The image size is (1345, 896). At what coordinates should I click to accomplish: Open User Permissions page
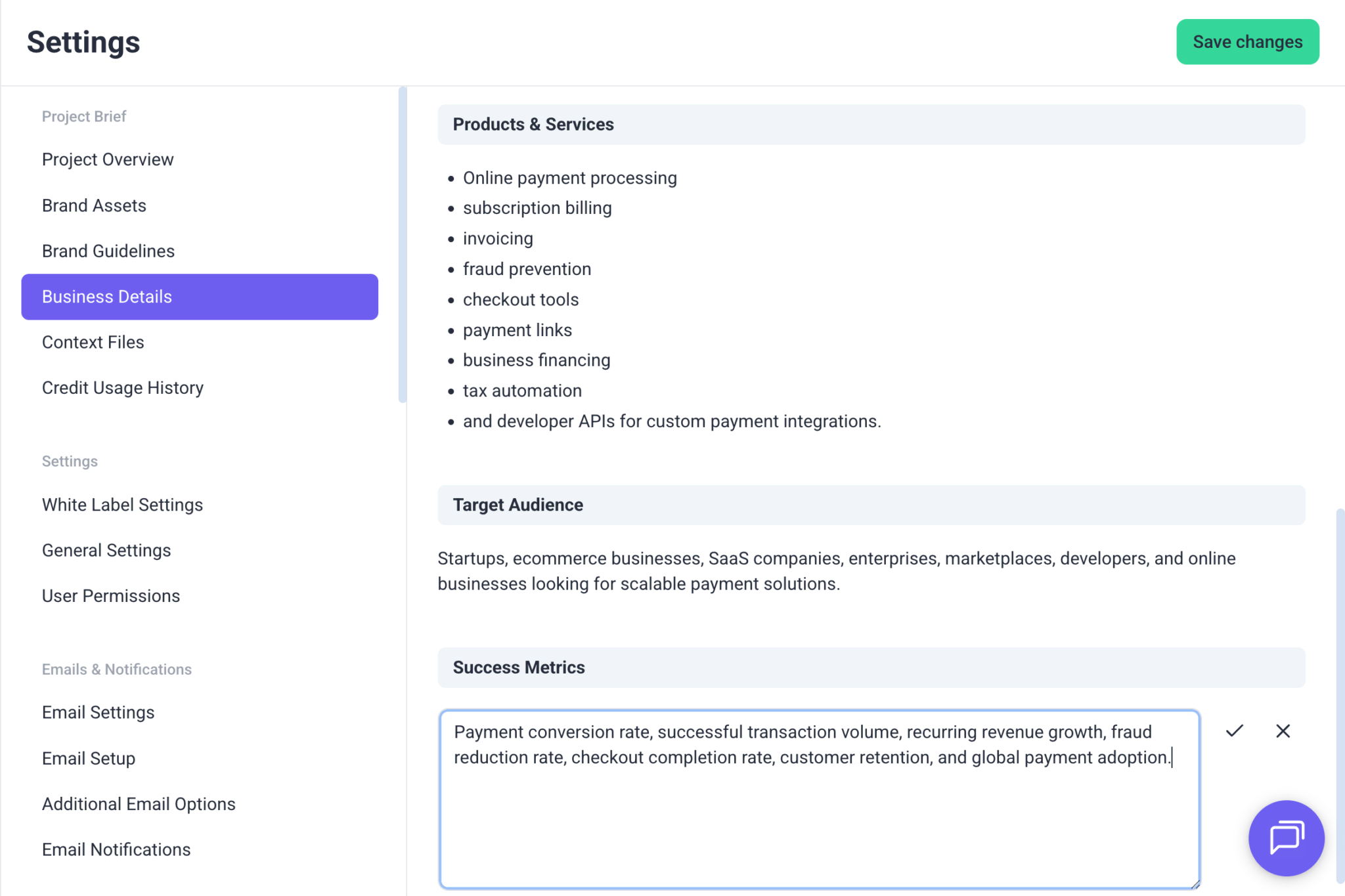111,596
